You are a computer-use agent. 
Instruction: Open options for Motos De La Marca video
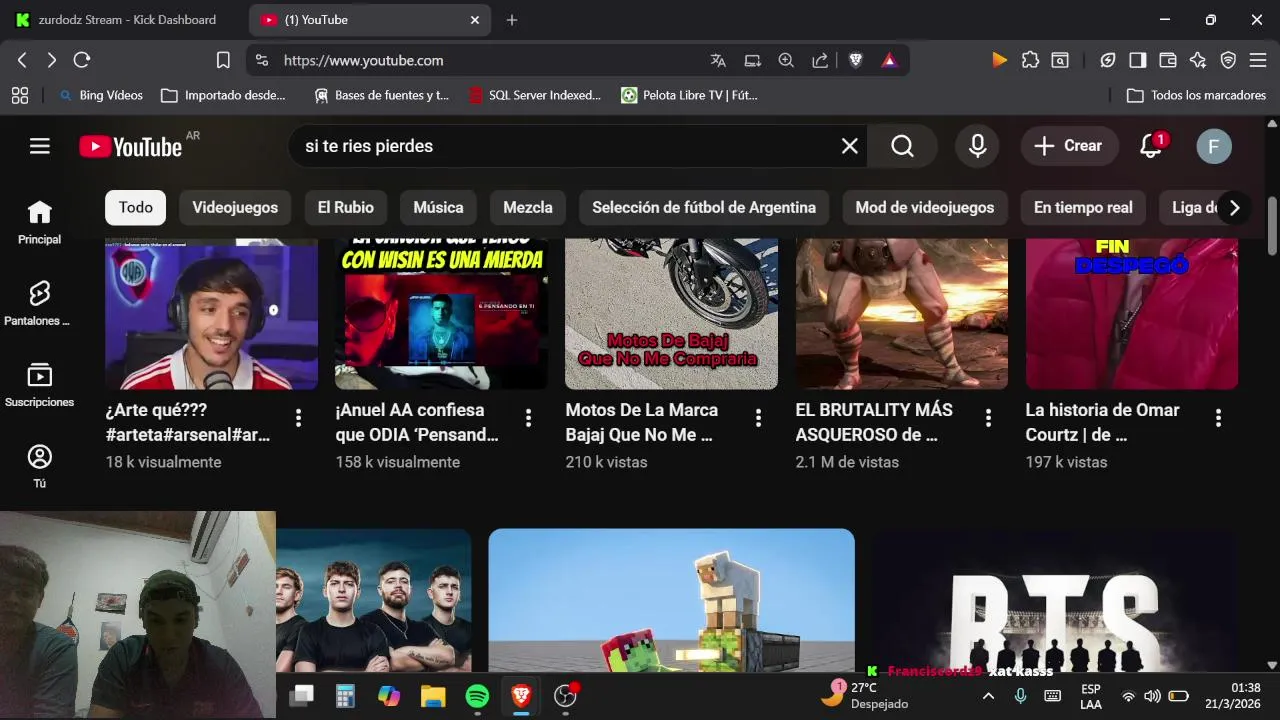click(x=758, y=418)
